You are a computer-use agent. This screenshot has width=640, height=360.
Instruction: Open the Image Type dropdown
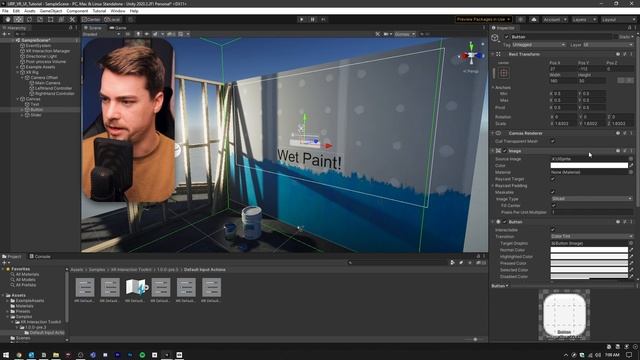591,199
